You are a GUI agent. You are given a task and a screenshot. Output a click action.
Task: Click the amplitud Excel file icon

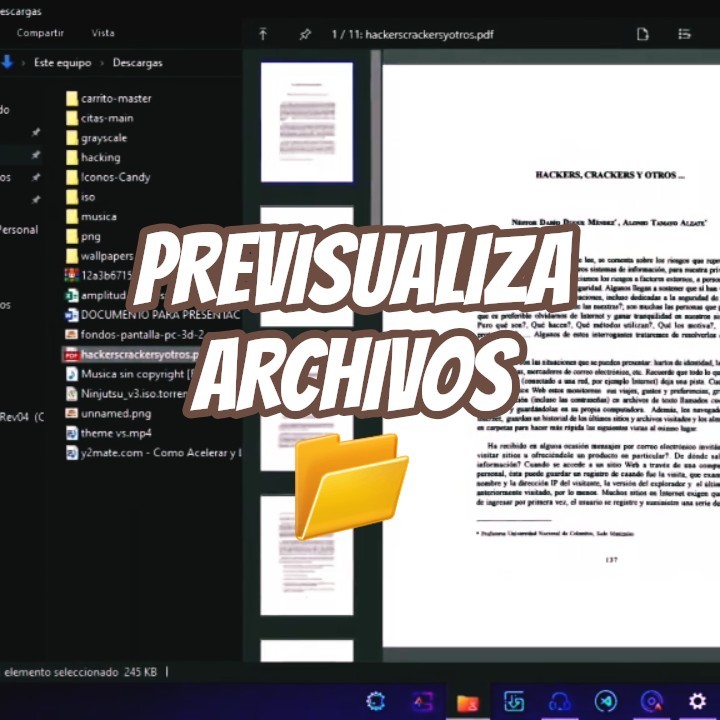[72, 295]
